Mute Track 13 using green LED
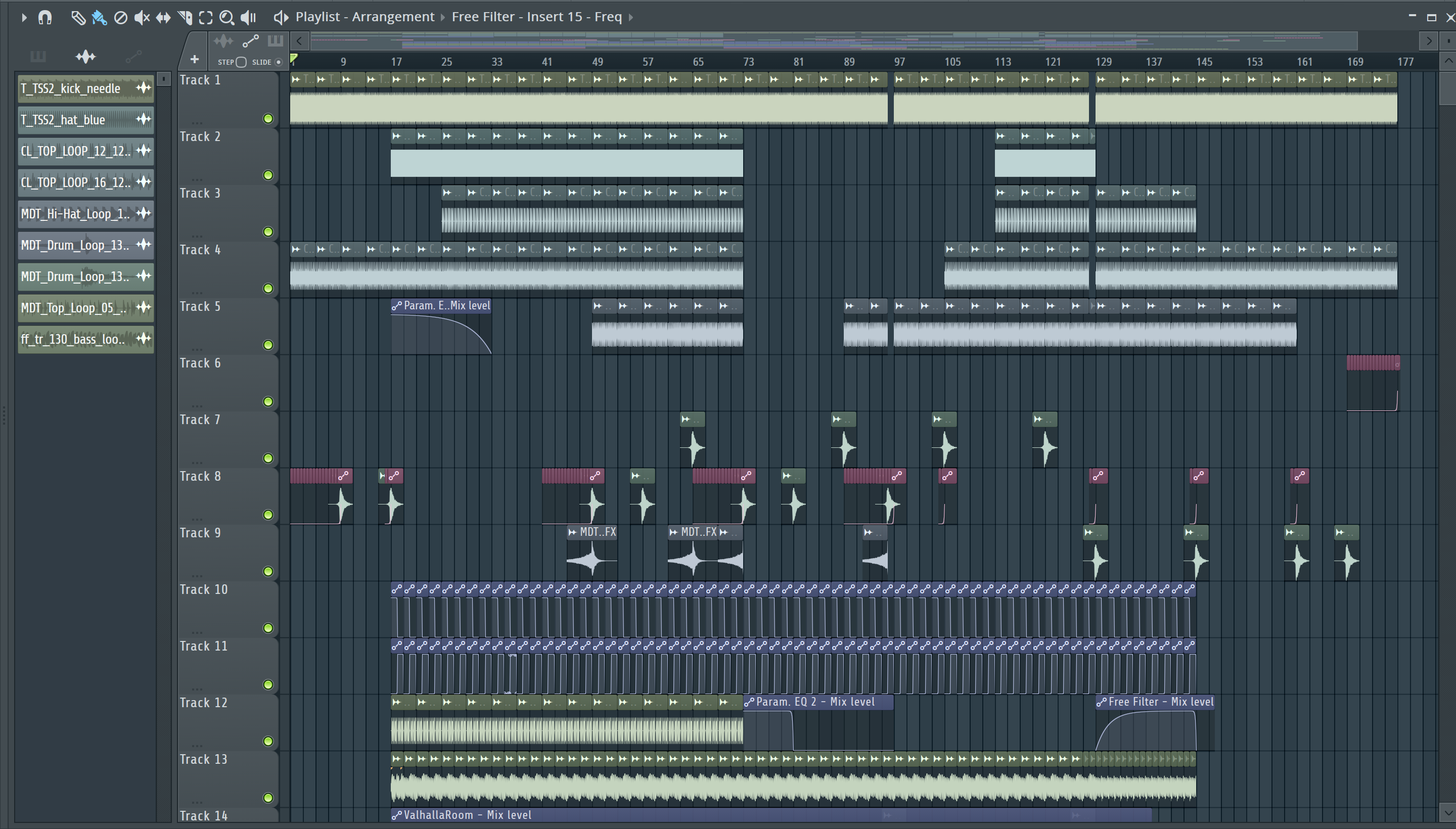This screenshot has width=1456, height=829. click(x=267, y=798)
